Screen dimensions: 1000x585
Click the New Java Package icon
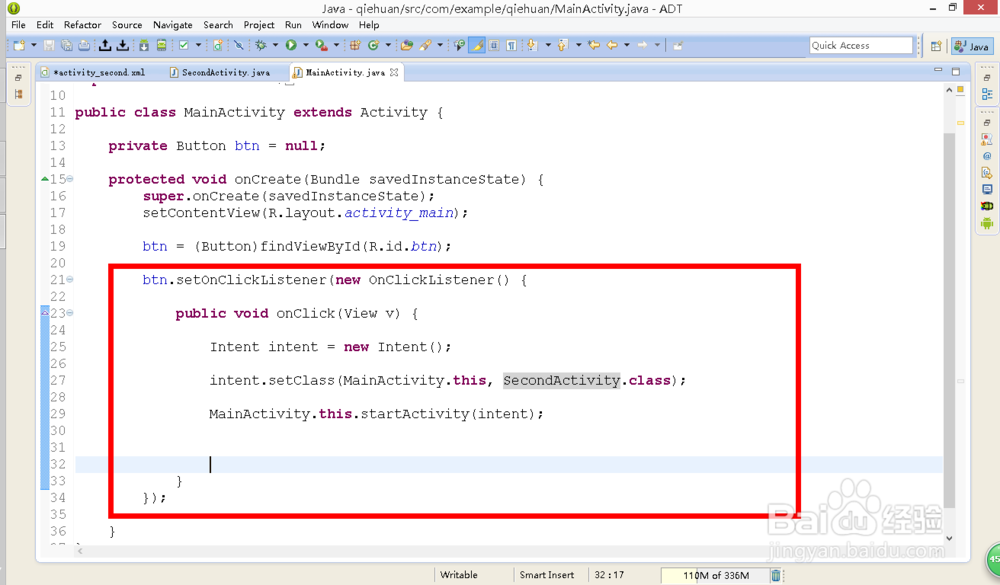coord(356,45)
